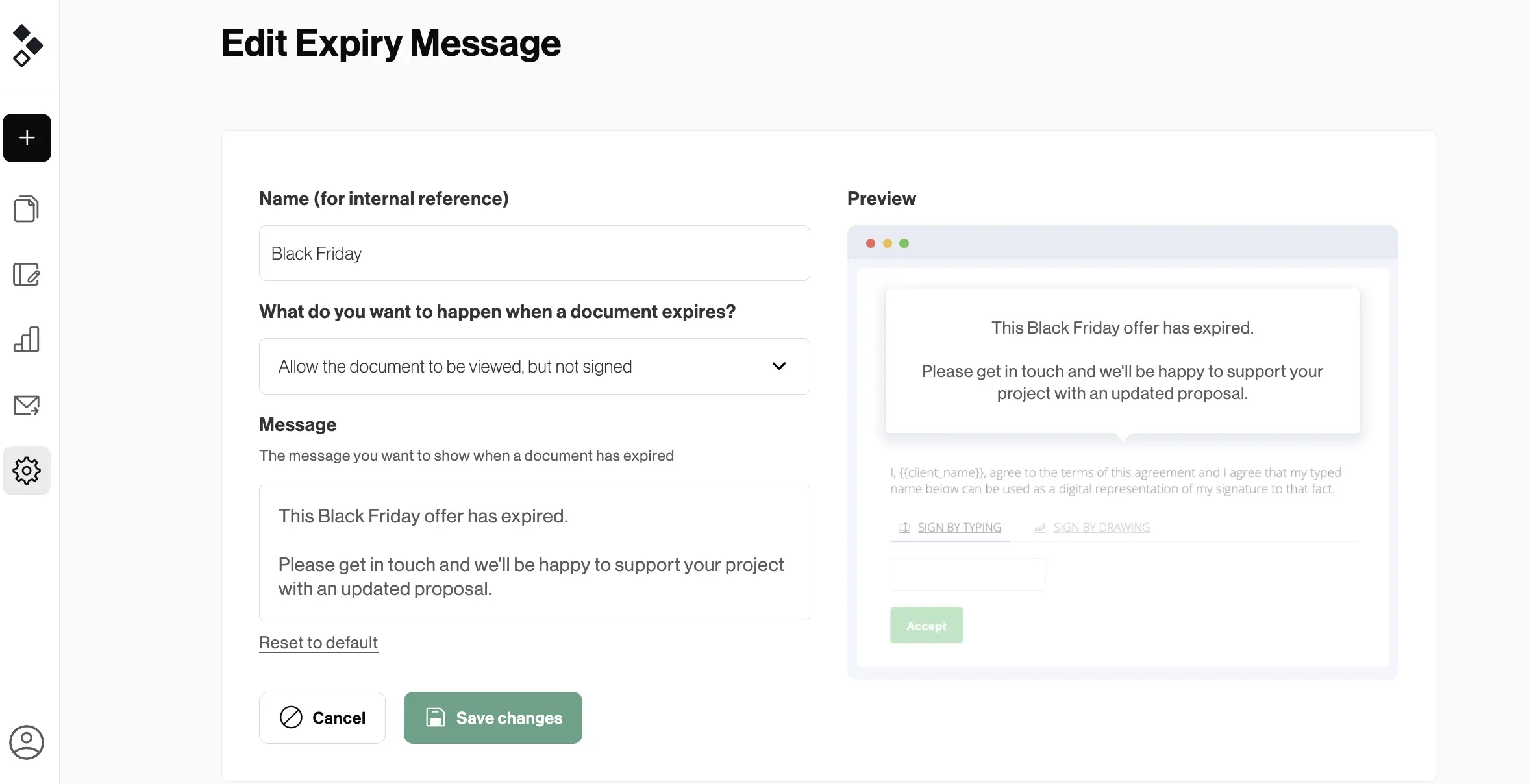The width and height of the screenshot is (1529, 784).
Task: Open your account via the profile icon
Action: point(26,742)
